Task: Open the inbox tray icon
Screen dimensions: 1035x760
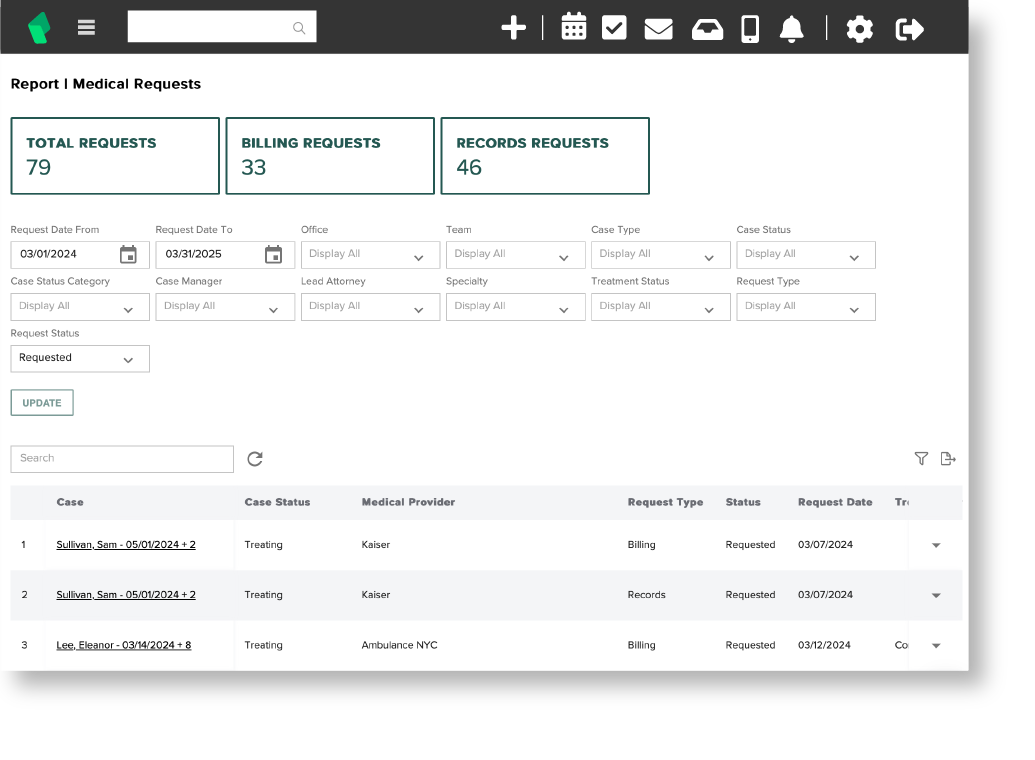Action: click(x=707, y=29)
